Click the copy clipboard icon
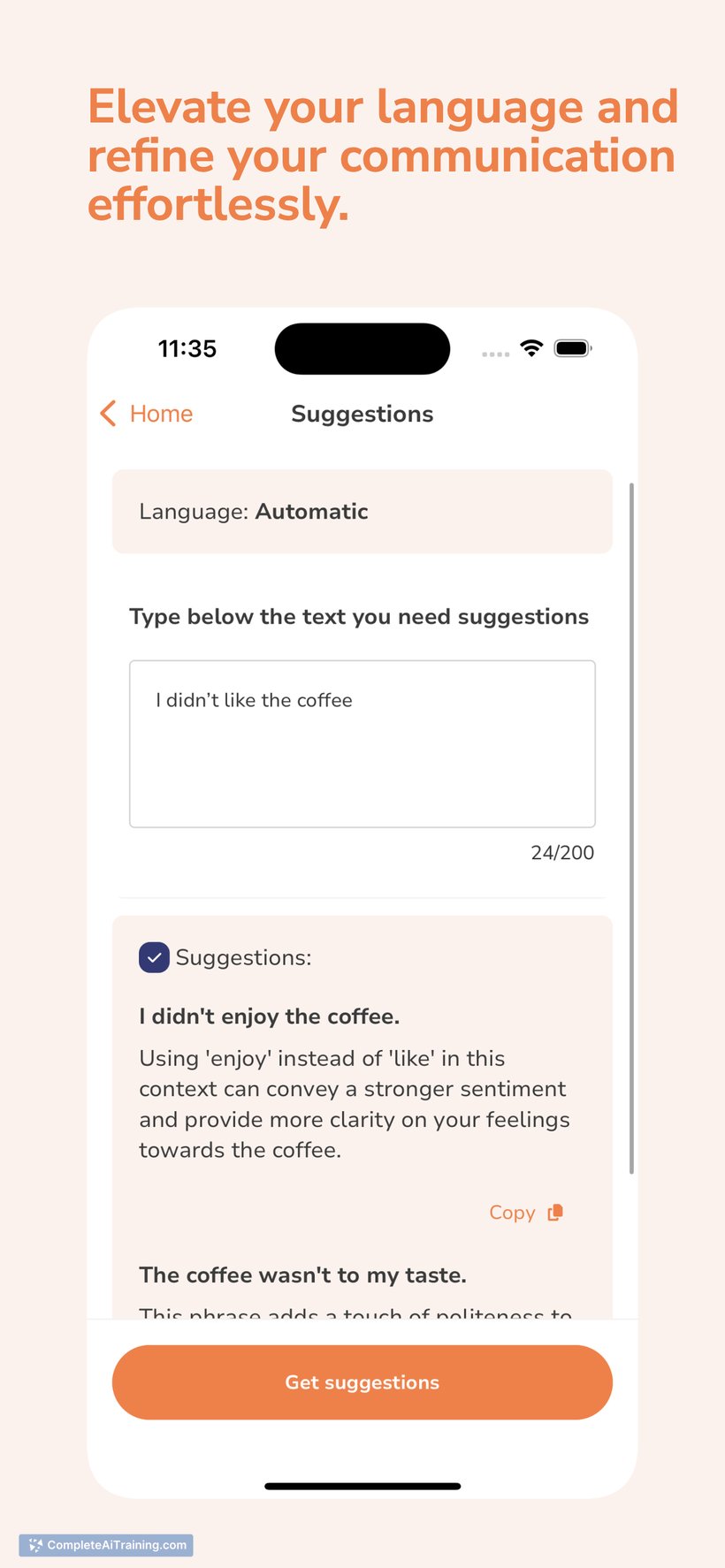The width and height of the screenshot is (725, 1568). pyautogui.click(x=555, y=1213)
